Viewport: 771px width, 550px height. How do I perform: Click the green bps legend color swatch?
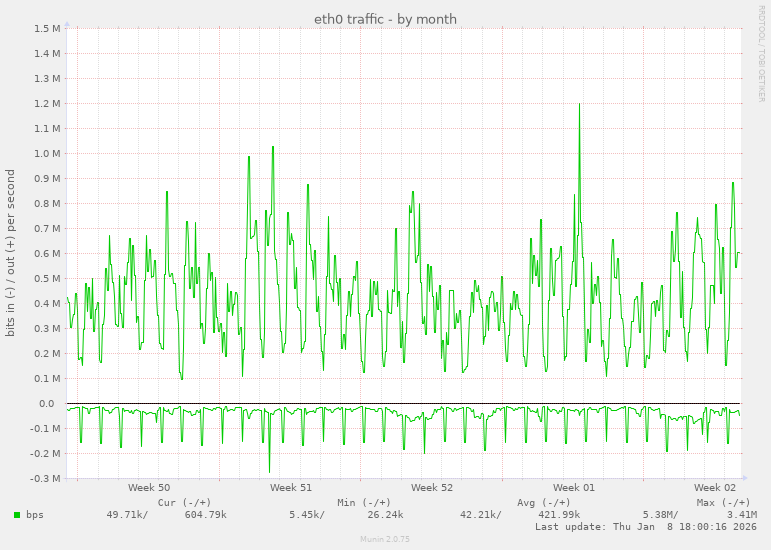coord(17,515)
